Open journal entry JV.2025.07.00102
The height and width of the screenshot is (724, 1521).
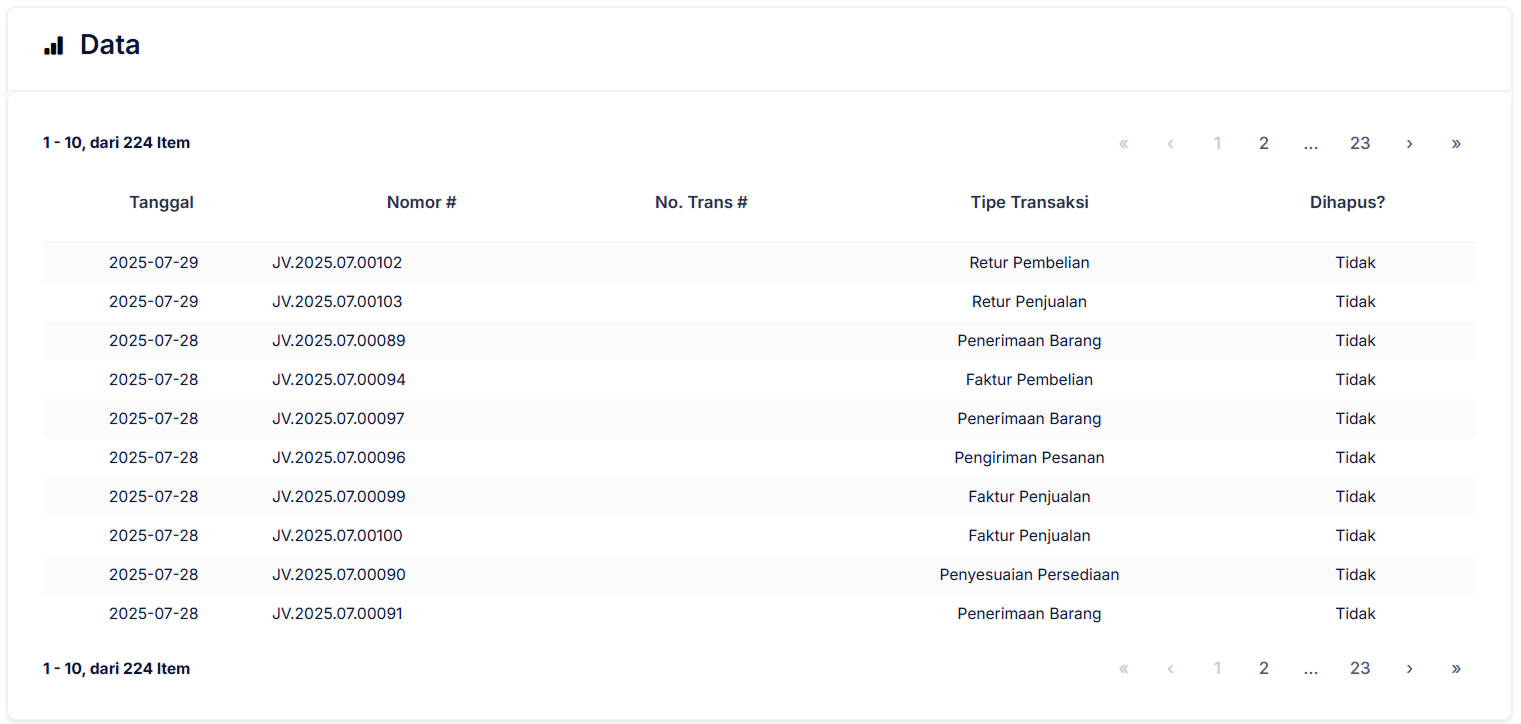click(337, 263)
